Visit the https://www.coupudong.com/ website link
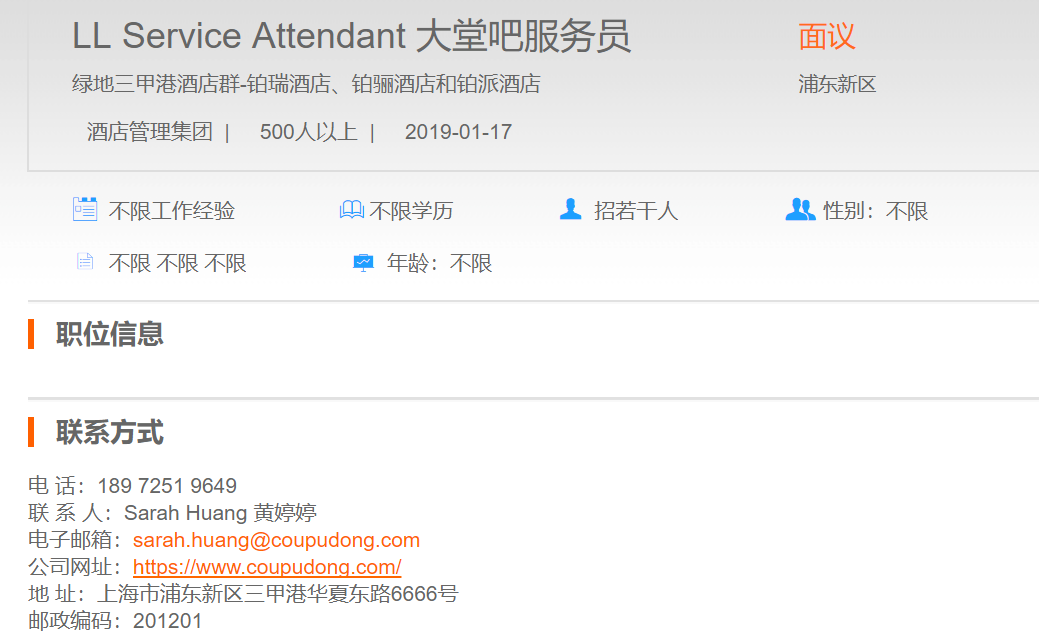Image resolution: width=1039 pixels, height=635 pixels. click(x=267, y=567)
